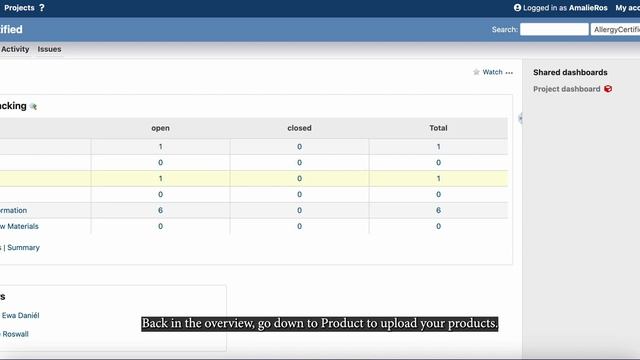Click the open count 1 in first row
The height and width of the screenshot is (360, 640).
pos(160,147)
